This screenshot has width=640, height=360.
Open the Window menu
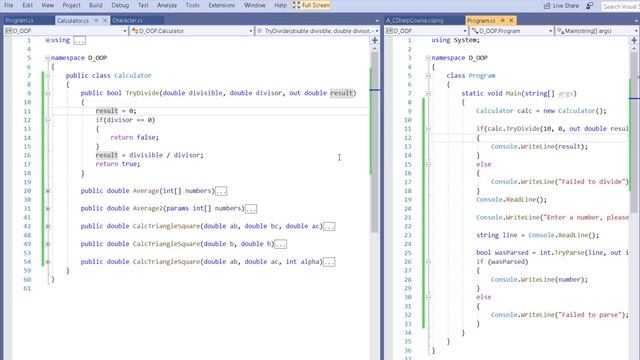click(254, 5)
